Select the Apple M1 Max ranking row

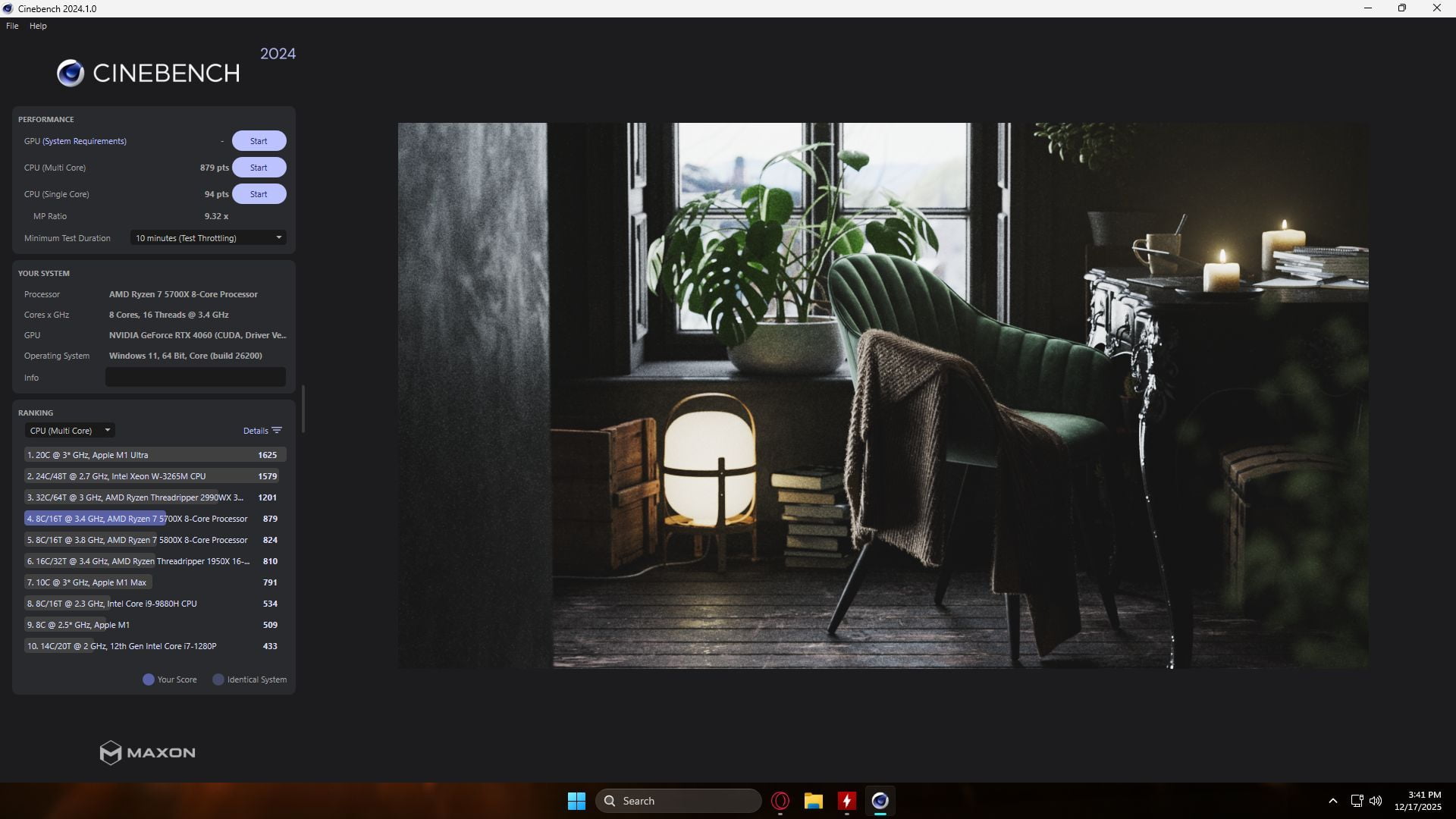click(155, 582)
